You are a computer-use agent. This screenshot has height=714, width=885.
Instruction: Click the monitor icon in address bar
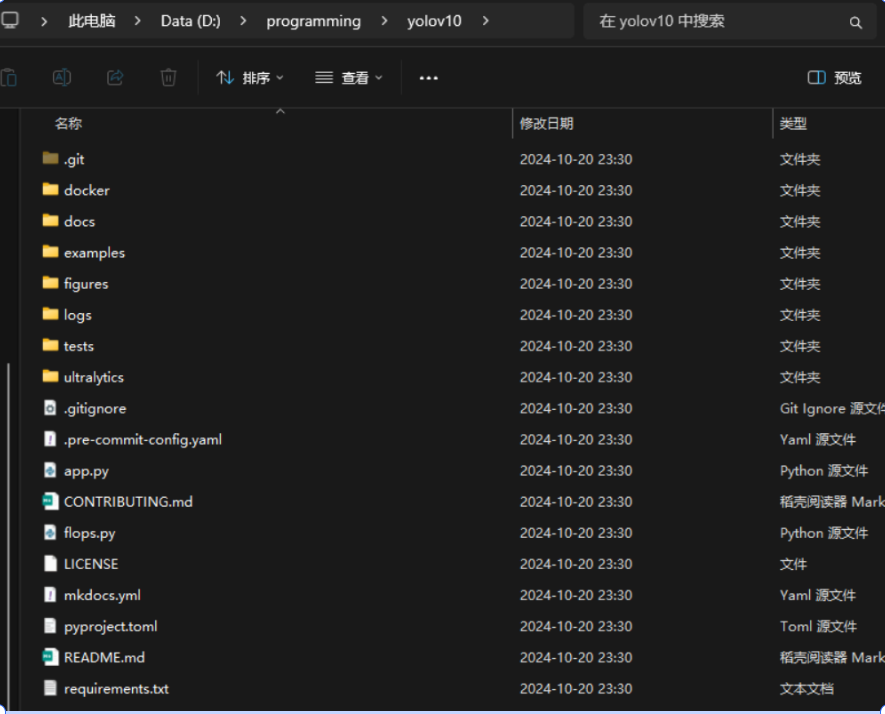[10, 21]
